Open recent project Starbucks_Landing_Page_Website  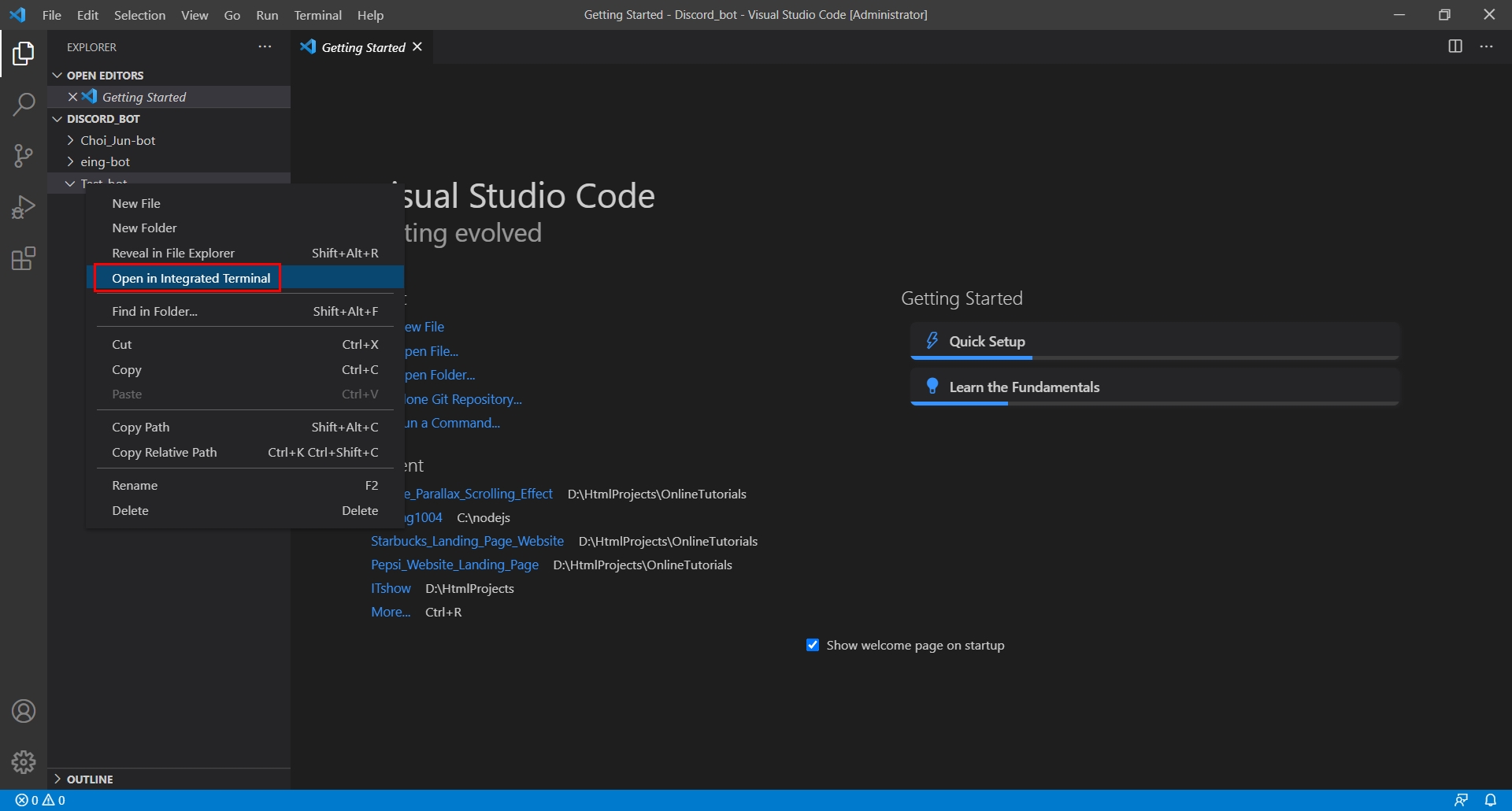coord(467,541)
